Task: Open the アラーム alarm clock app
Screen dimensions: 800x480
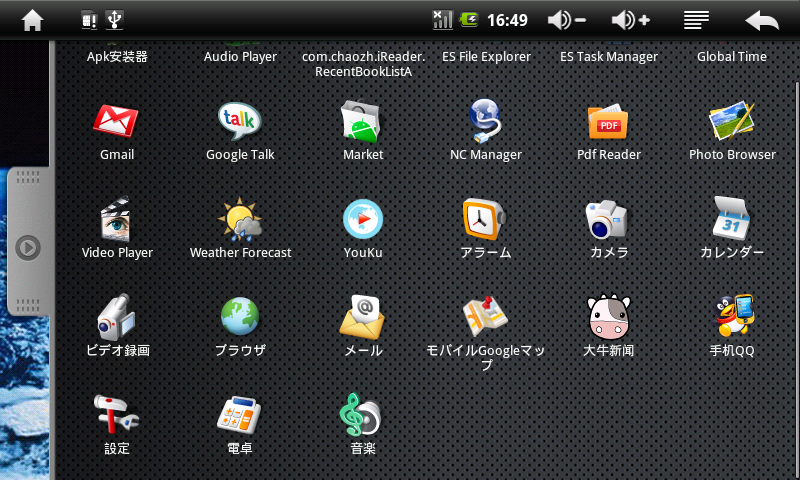Action: [x=484, y=219]
